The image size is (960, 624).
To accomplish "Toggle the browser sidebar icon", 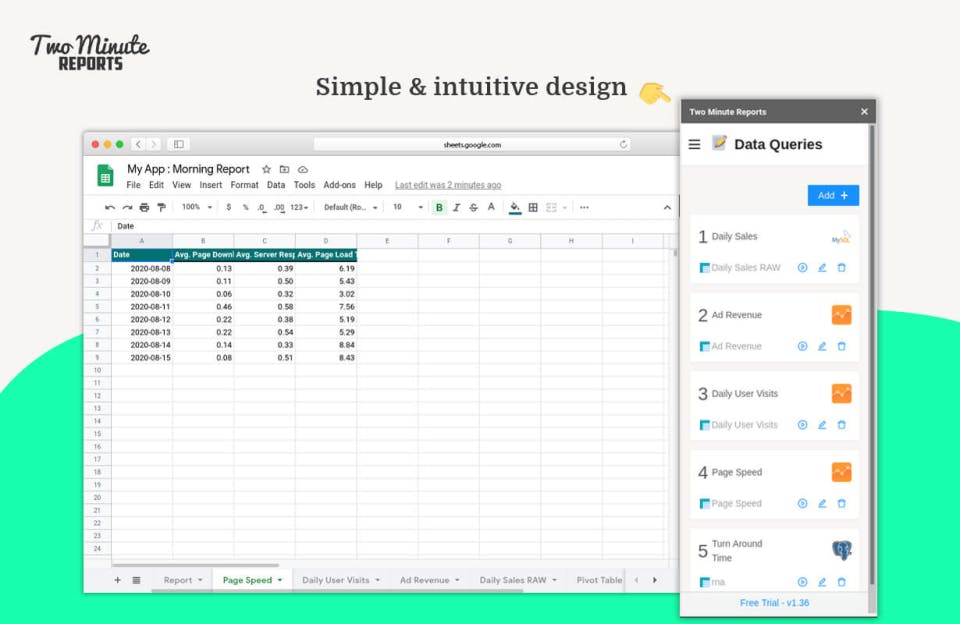I will click(179, 145).
